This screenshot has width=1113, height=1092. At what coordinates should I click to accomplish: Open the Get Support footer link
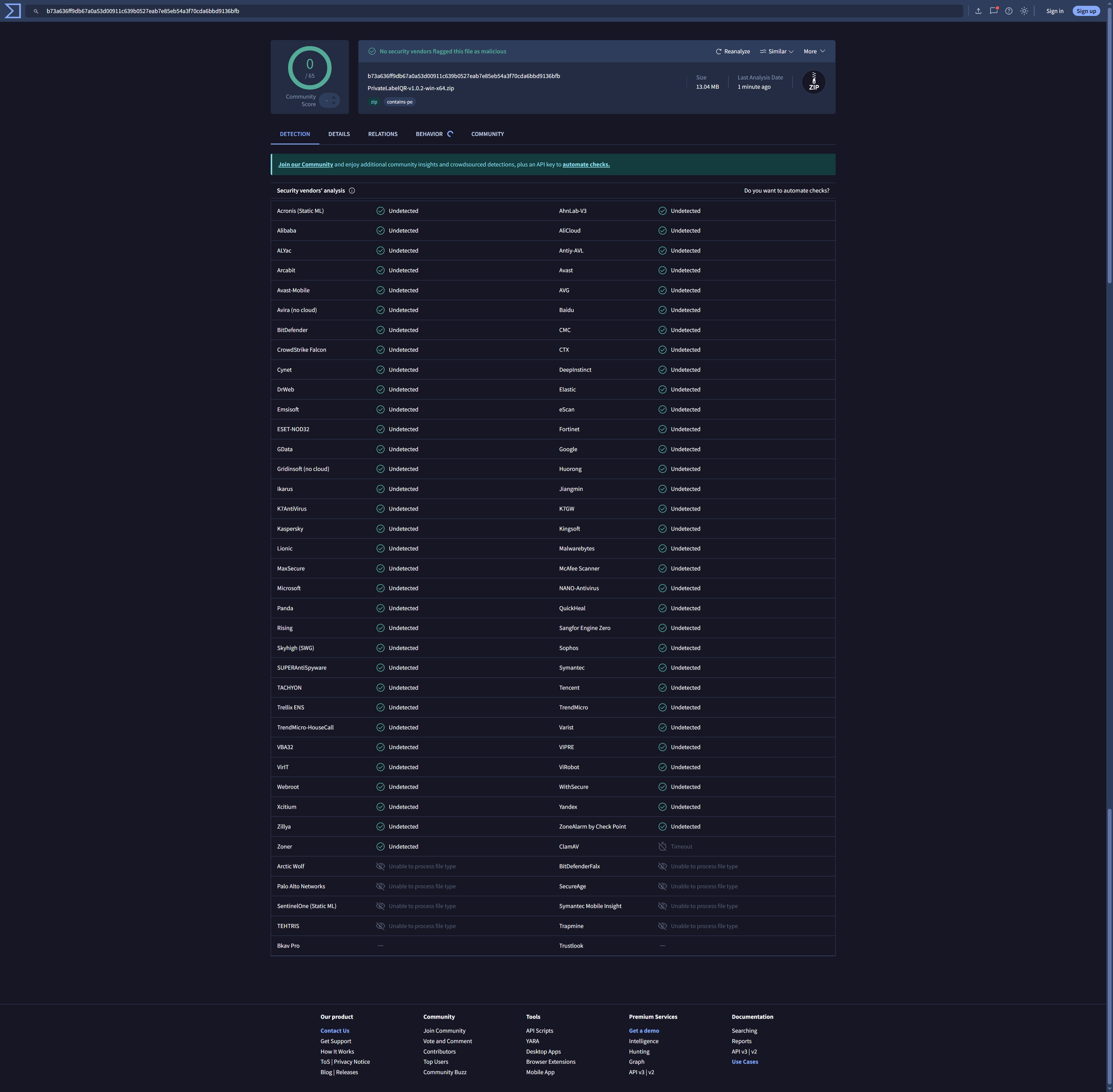click(x=335, y=1041)
